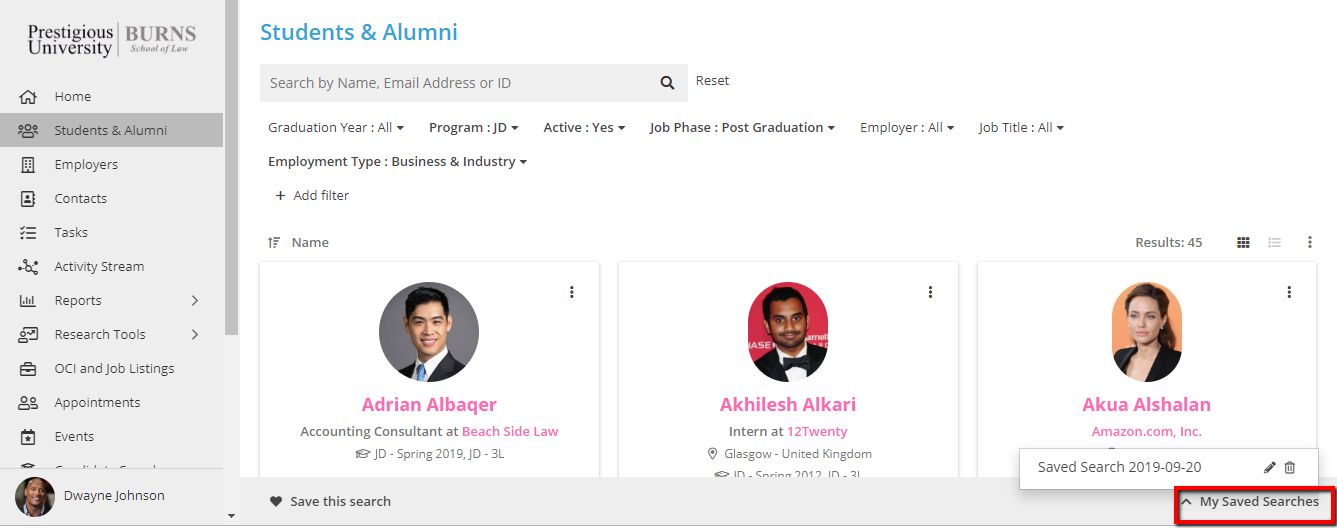Open results options three-dot menu
This screenshot has height=528, width=1337.
tap(1309, 242)
